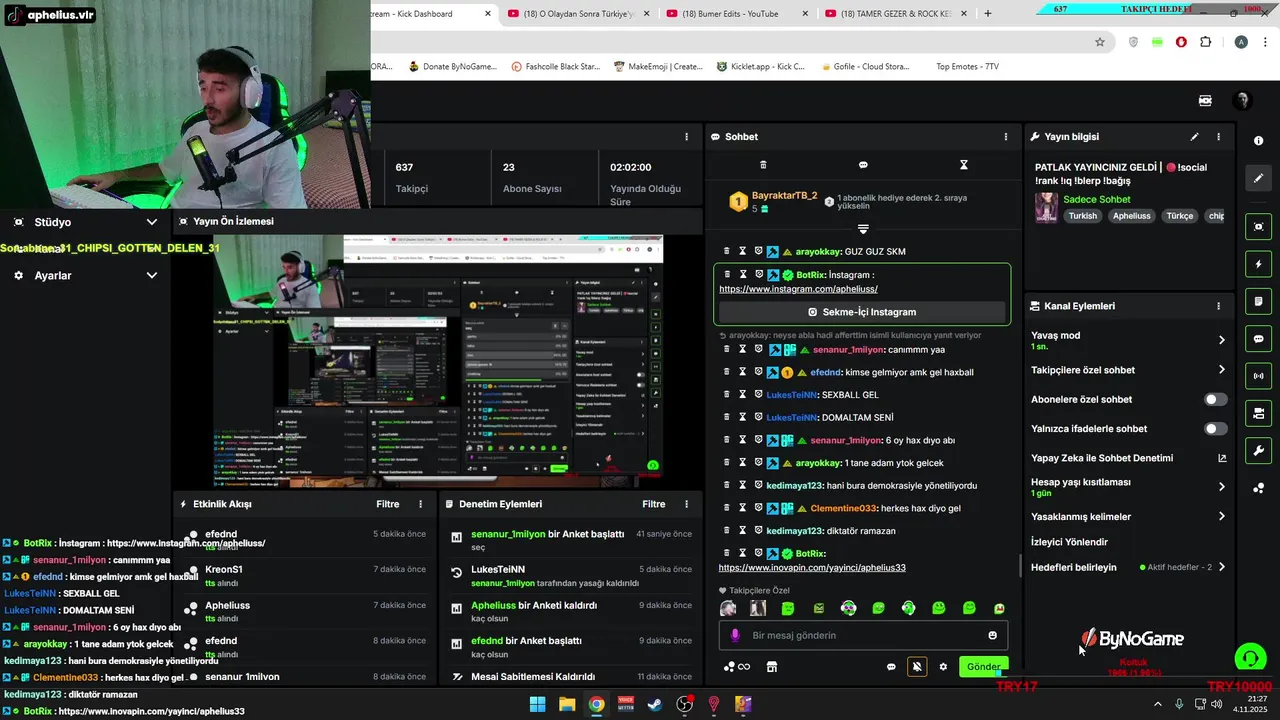Open the shop icon below the chat input

772,667
